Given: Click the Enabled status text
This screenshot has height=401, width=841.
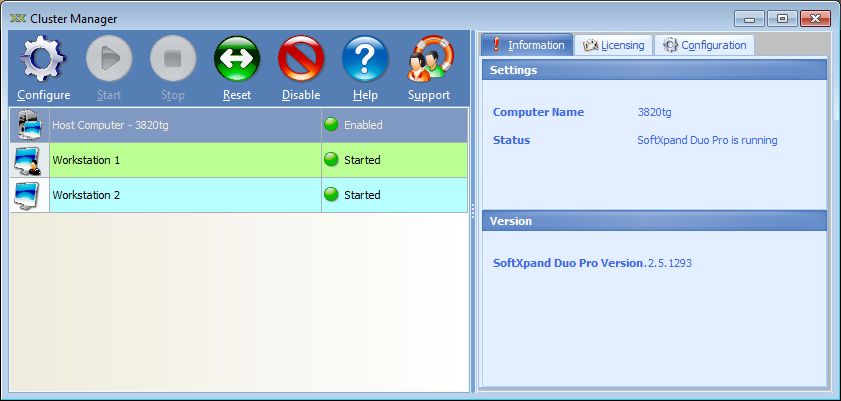Looking at the screenshot, I should click(x=363, y=125).
